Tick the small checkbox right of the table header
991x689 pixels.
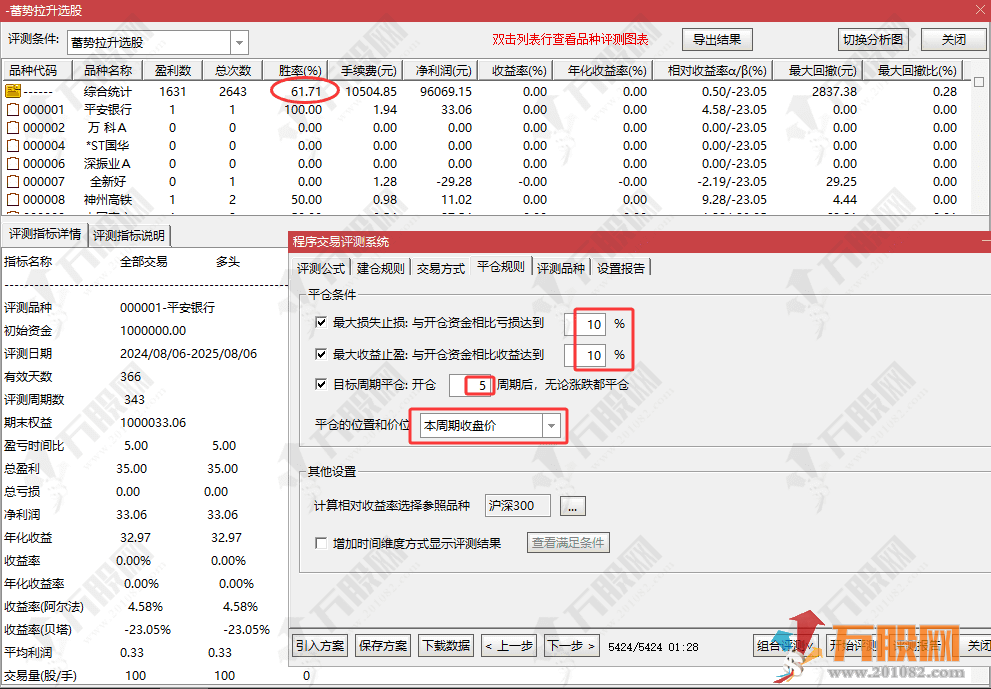pos(979,82)
